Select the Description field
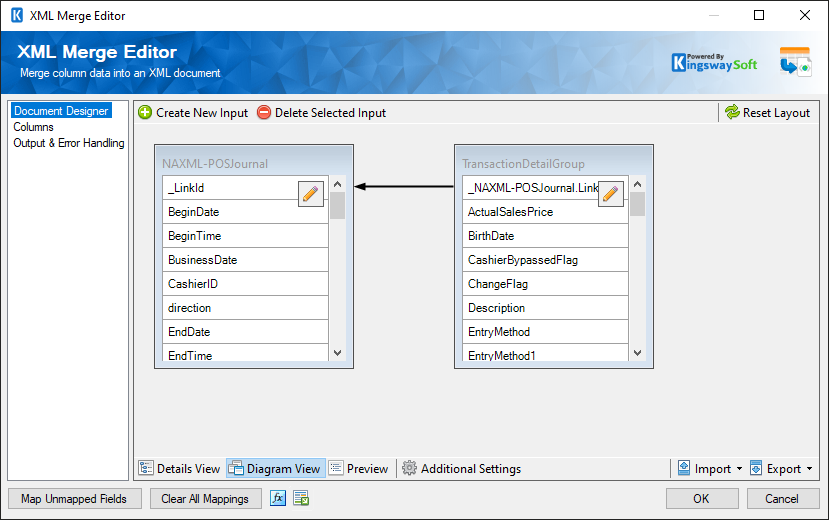This screenshot has height=520, width=829. (545, 308)
